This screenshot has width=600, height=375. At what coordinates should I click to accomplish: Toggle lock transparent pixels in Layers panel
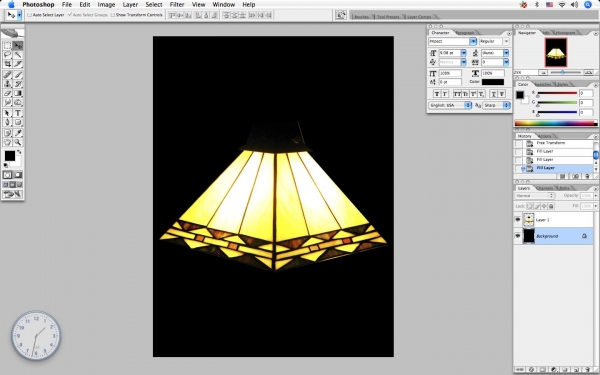tap(530, 206)
